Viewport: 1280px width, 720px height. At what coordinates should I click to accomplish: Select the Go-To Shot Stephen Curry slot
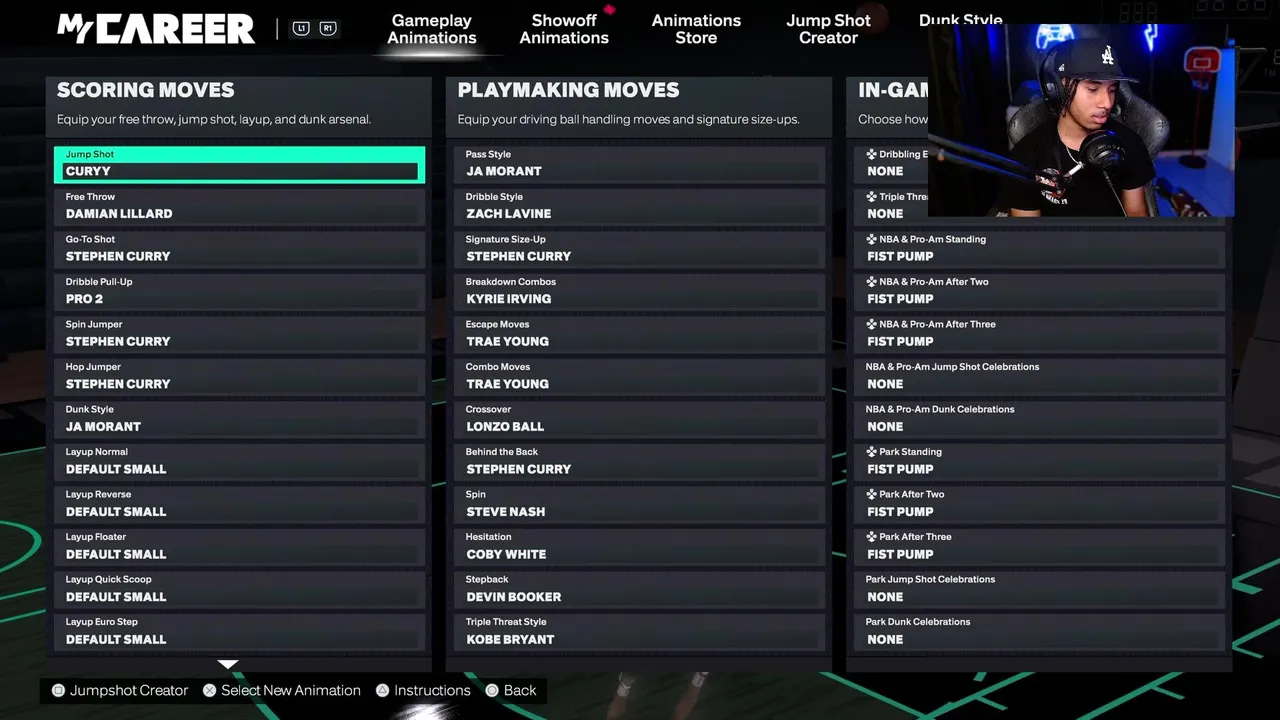(x=239, y=249)
